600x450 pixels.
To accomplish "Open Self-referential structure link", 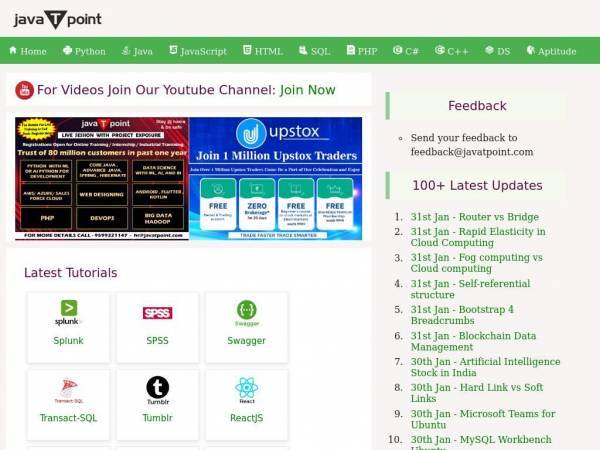I will (x=470, y=289).
